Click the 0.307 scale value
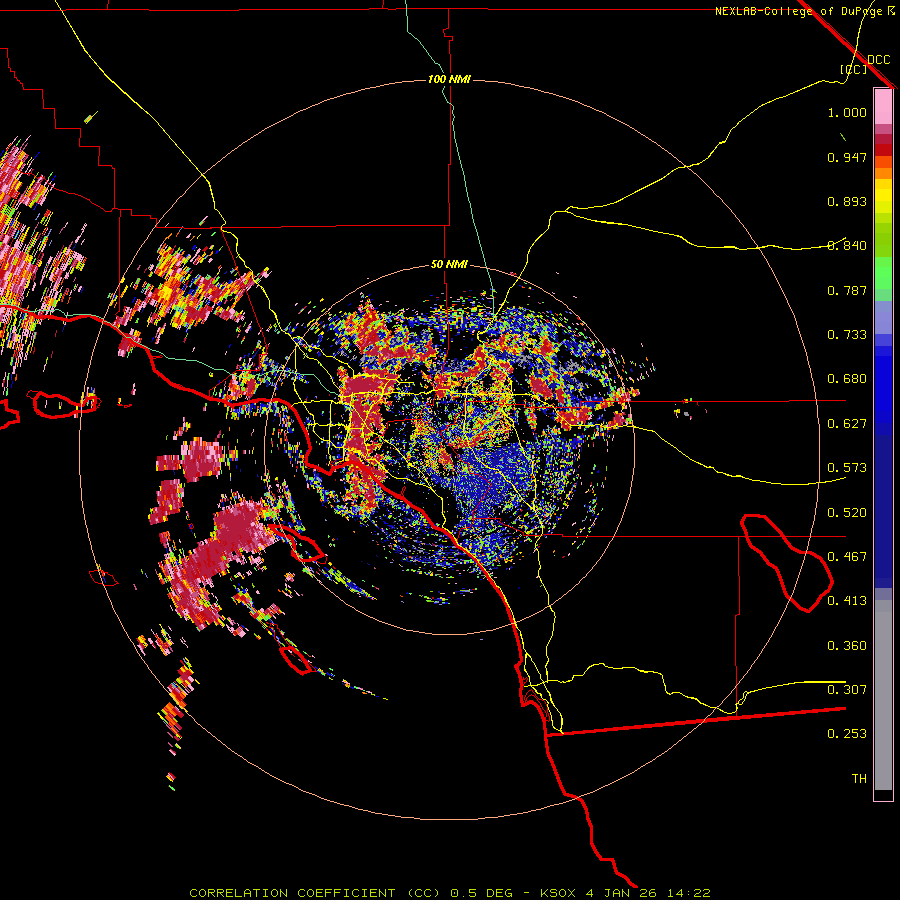 [x=847, y=690]
